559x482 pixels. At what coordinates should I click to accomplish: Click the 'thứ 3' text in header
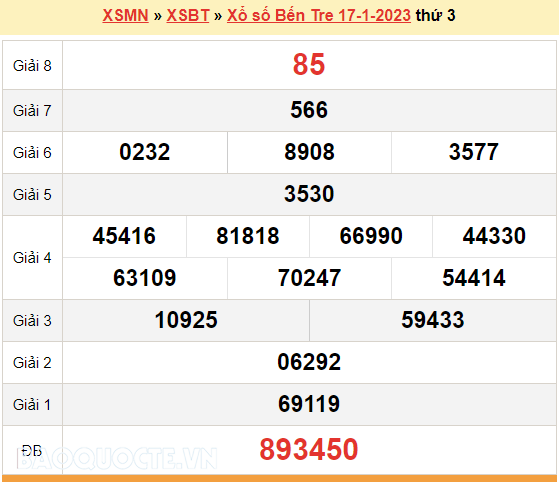coord(435,15)
